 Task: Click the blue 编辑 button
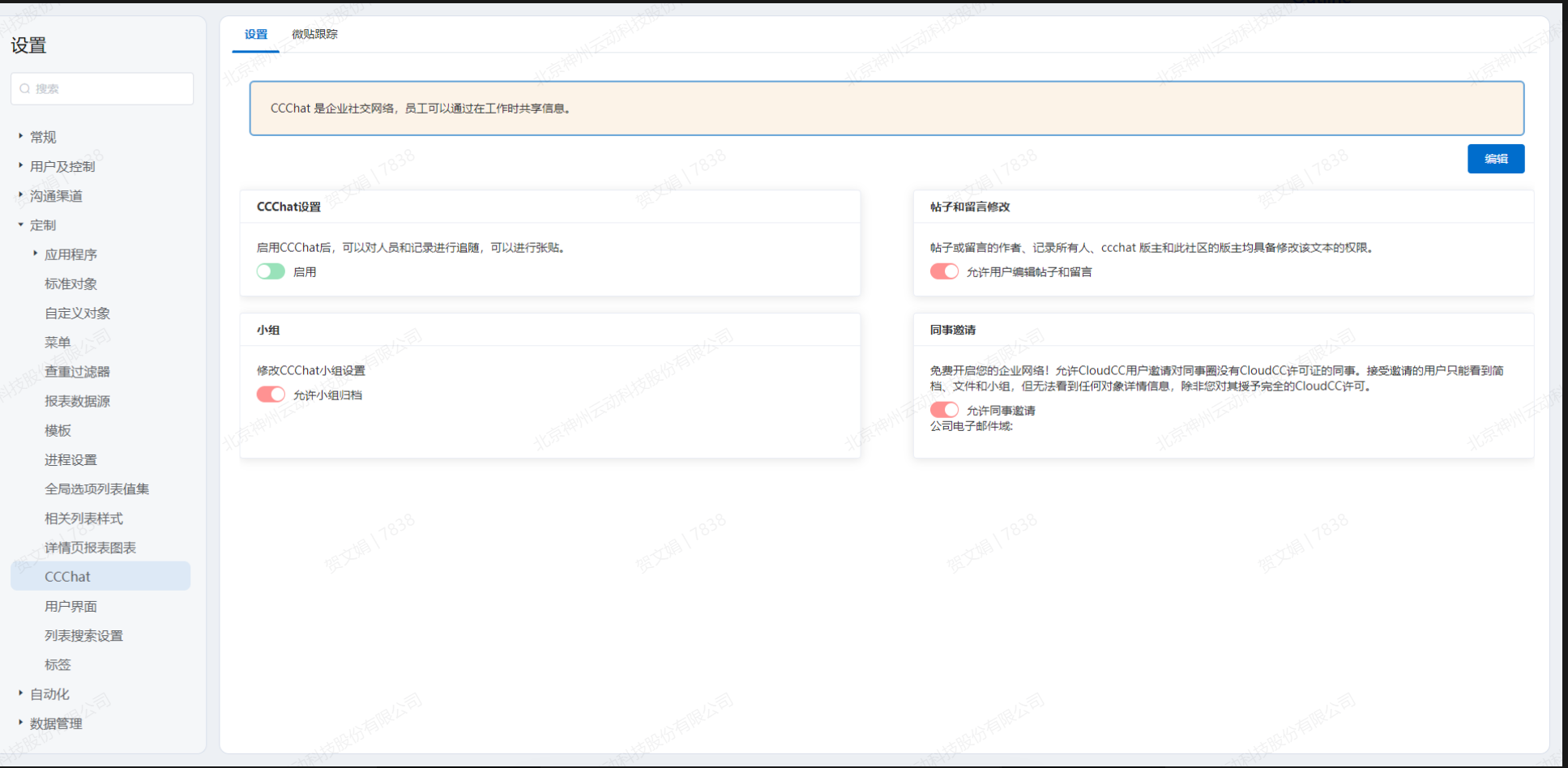(1495, 159)
